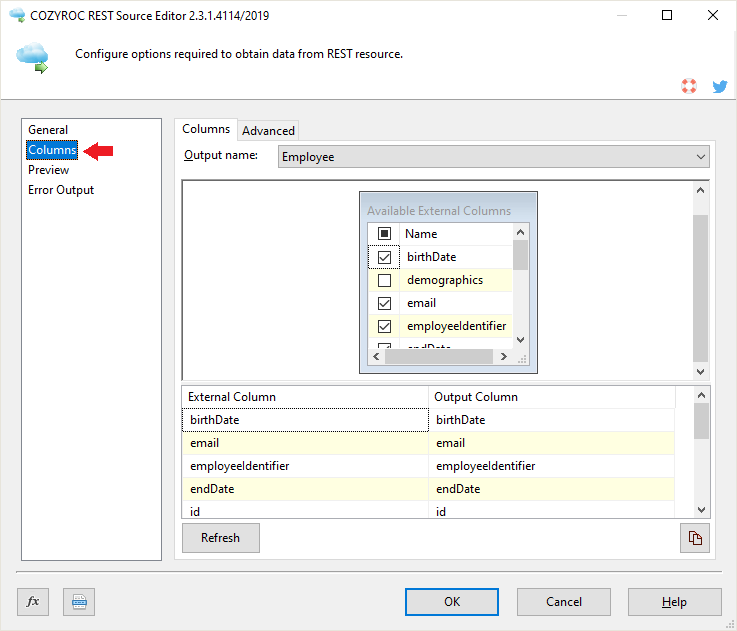
Task: Open the Output name Employee dropdown
Action: [493, 157]
